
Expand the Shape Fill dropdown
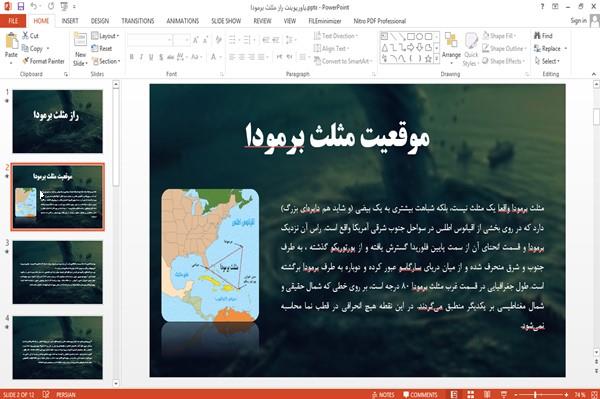click(x=499, y=36)
